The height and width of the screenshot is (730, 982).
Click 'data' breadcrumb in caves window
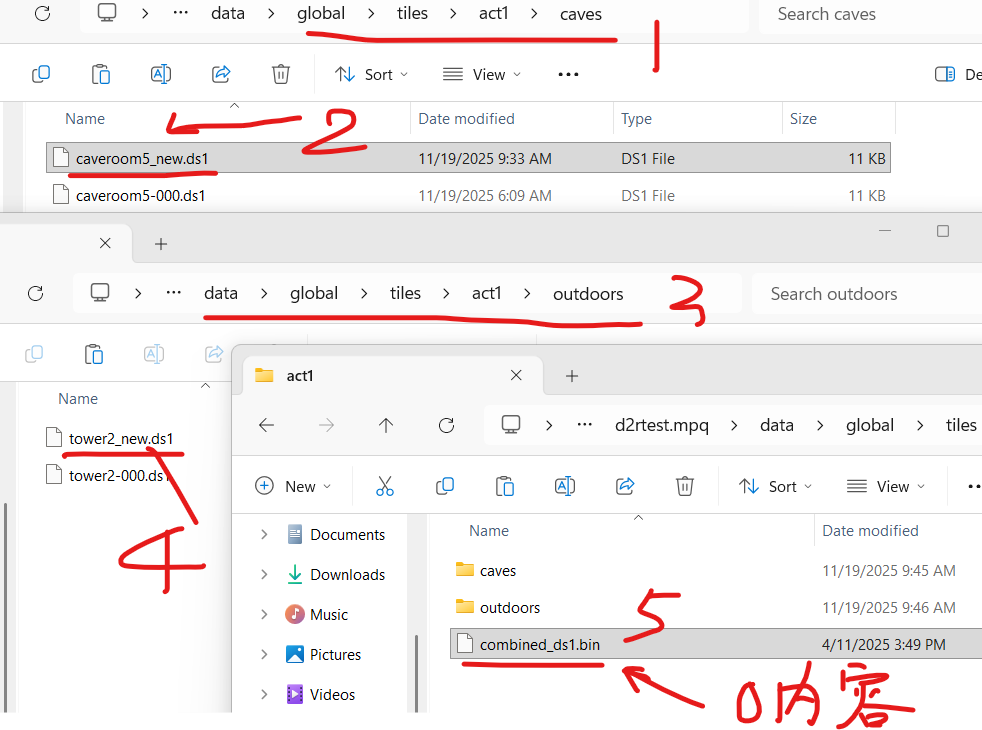coord(228,13)
